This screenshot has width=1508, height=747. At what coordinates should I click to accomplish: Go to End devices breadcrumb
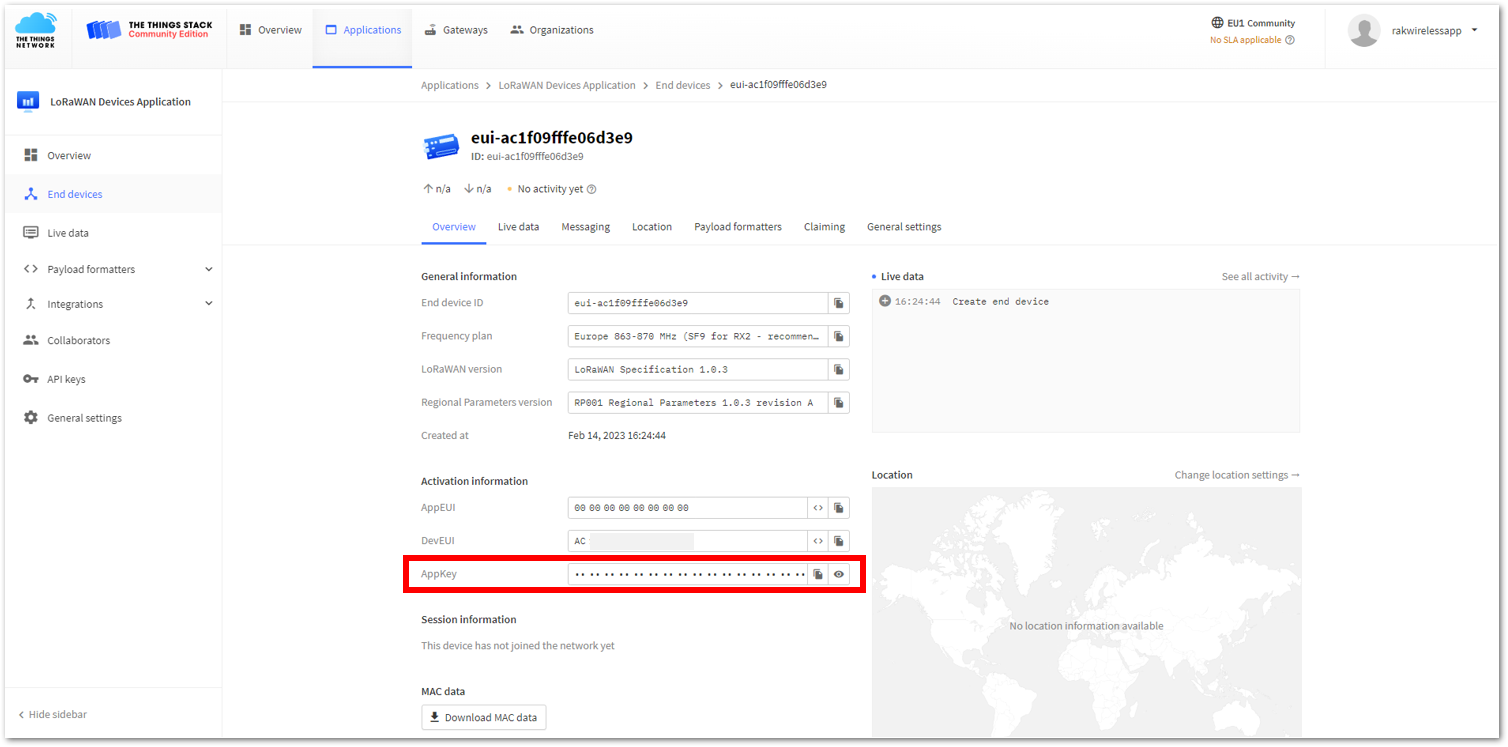(683, 85)
